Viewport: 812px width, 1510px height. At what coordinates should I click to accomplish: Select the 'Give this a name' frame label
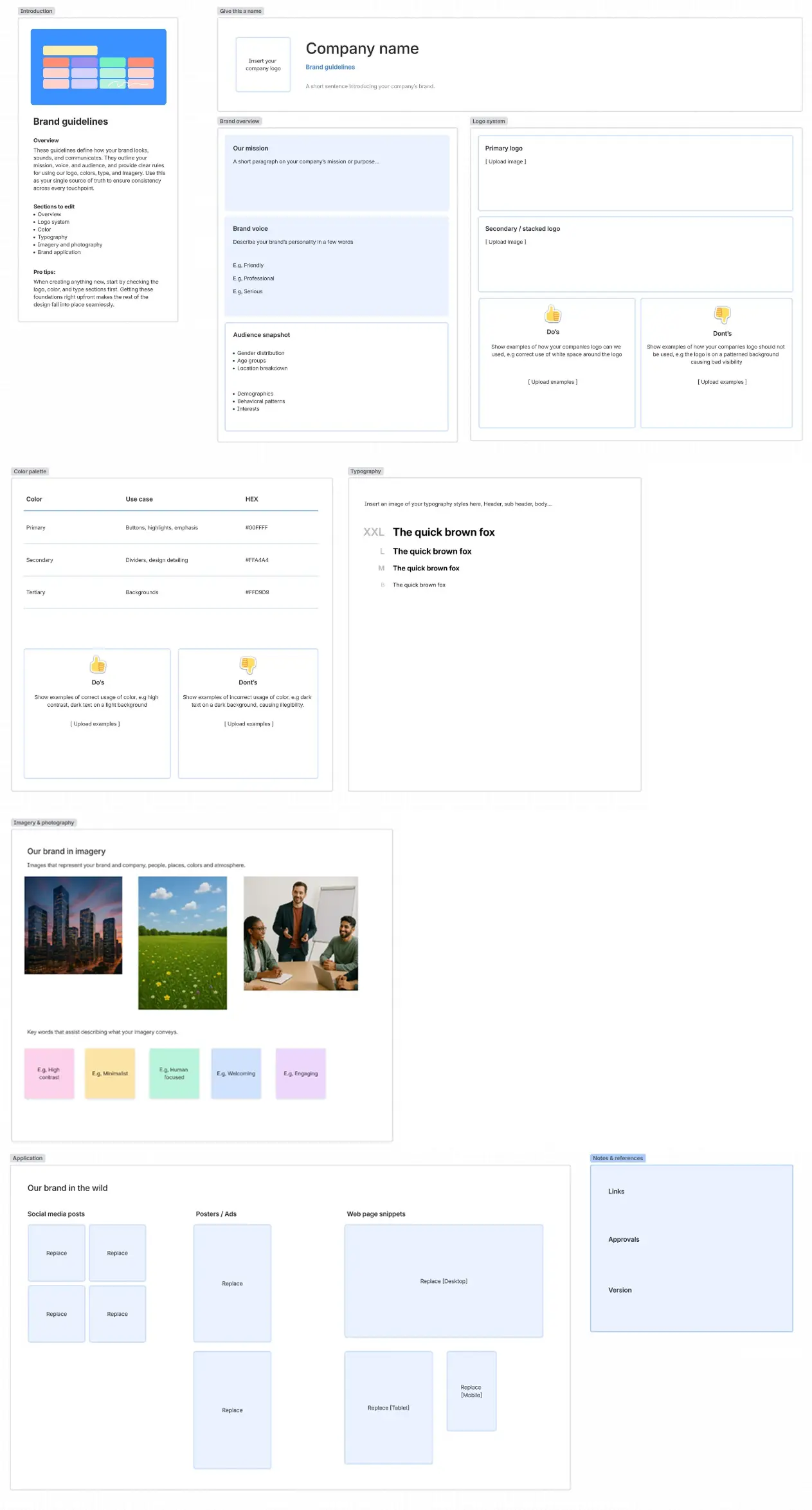click(x=240, y=11)
